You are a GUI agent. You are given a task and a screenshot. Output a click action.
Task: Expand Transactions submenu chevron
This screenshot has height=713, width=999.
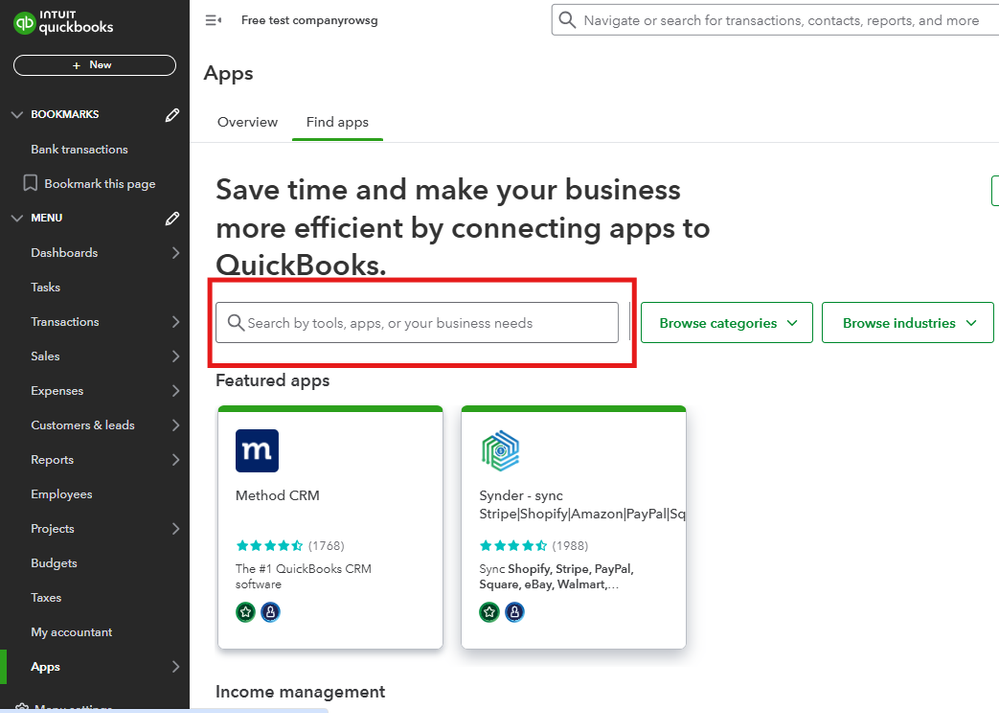(x=176, y=322)
